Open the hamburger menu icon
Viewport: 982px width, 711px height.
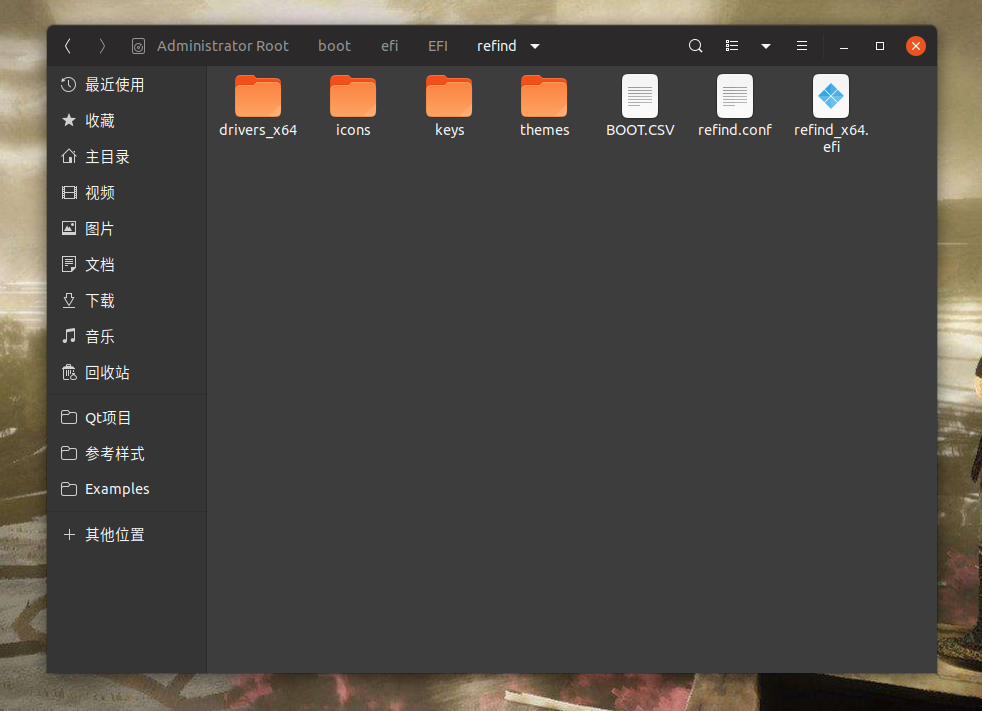tap(801, 46)
